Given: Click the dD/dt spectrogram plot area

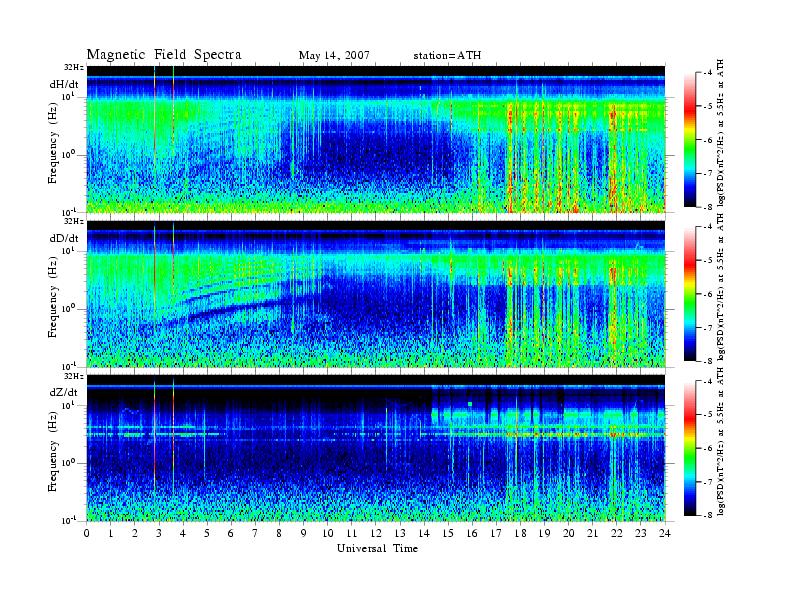Looking at the screenshot, I should (376, 293).
